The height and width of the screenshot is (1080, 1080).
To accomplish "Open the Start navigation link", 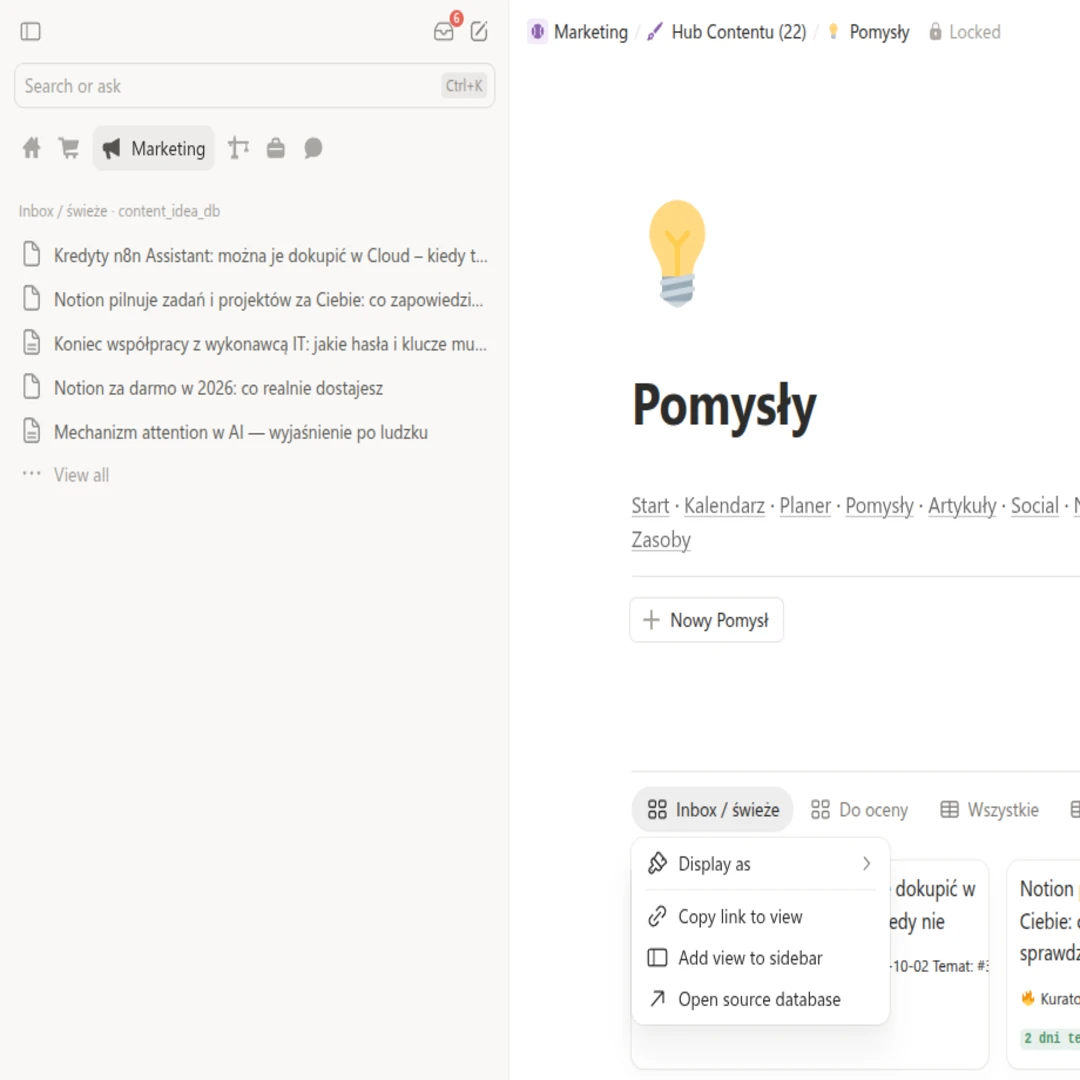I will (x=650, y=506).
